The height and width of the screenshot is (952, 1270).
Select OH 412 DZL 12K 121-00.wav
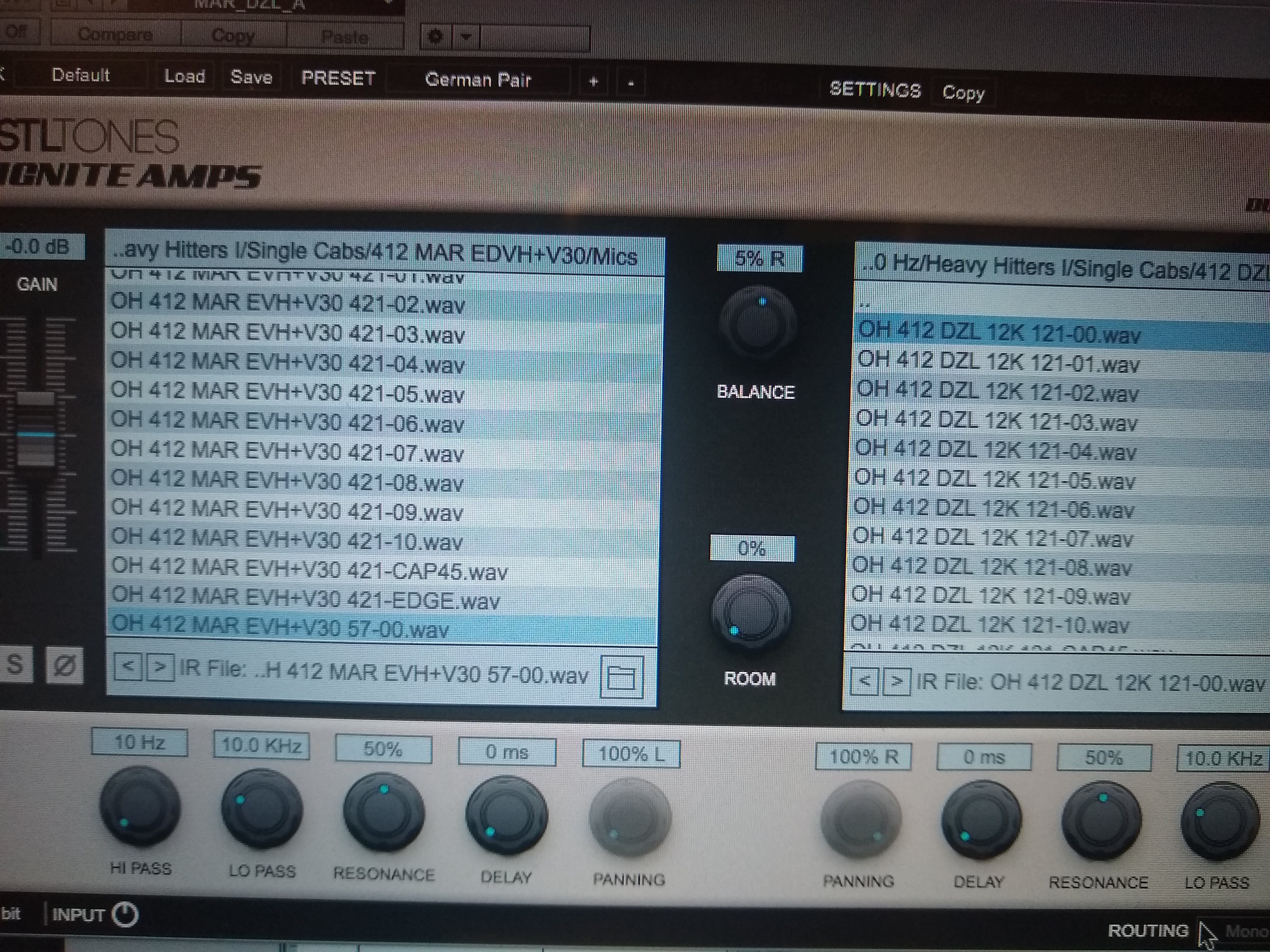point(1062,335)
